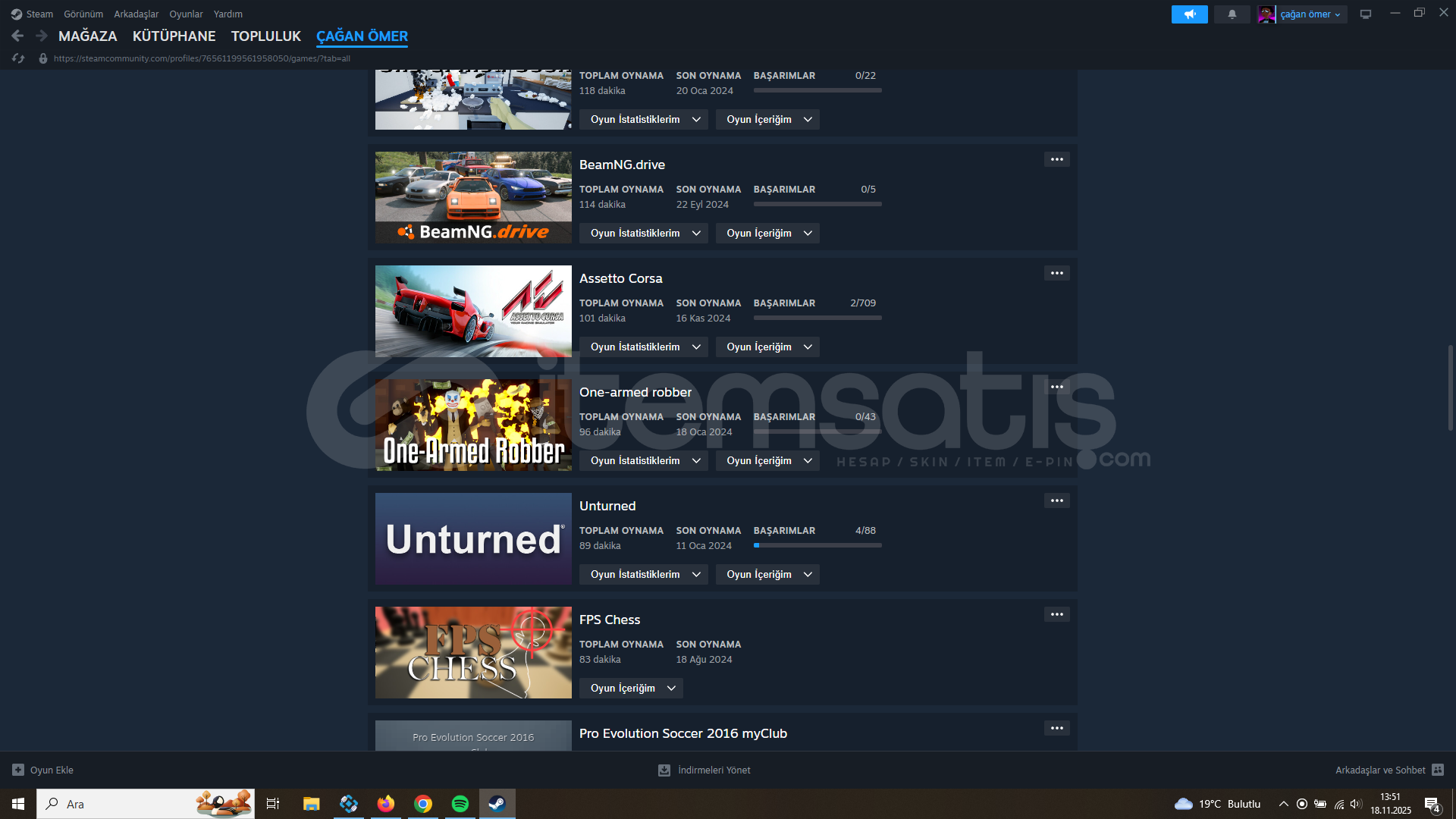Expand FPS Chess Oyun İçeriğim dropdown

click(631, 688)
